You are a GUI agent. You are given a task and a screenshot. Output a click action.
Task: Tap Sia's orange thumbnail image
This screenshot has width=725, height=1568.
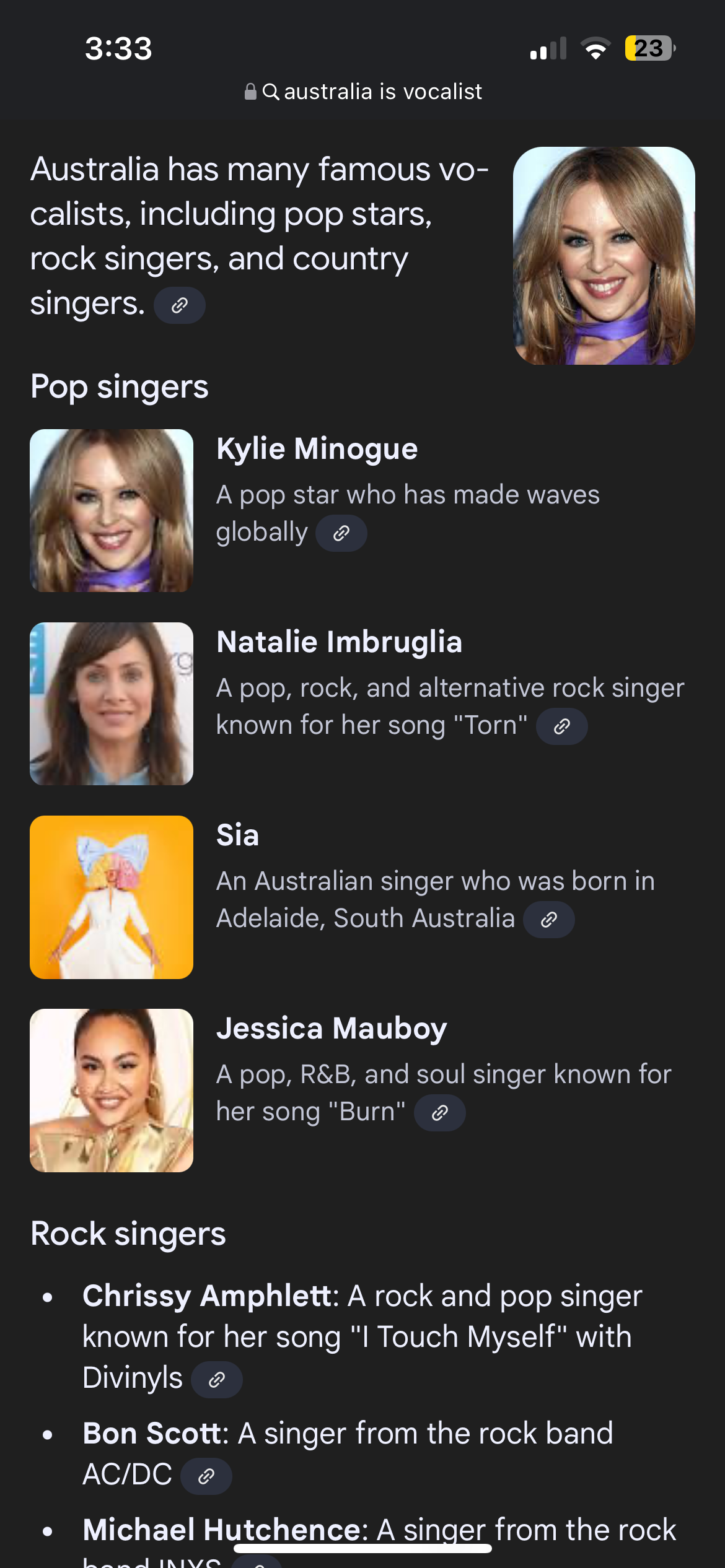click(x=112, y=897)
